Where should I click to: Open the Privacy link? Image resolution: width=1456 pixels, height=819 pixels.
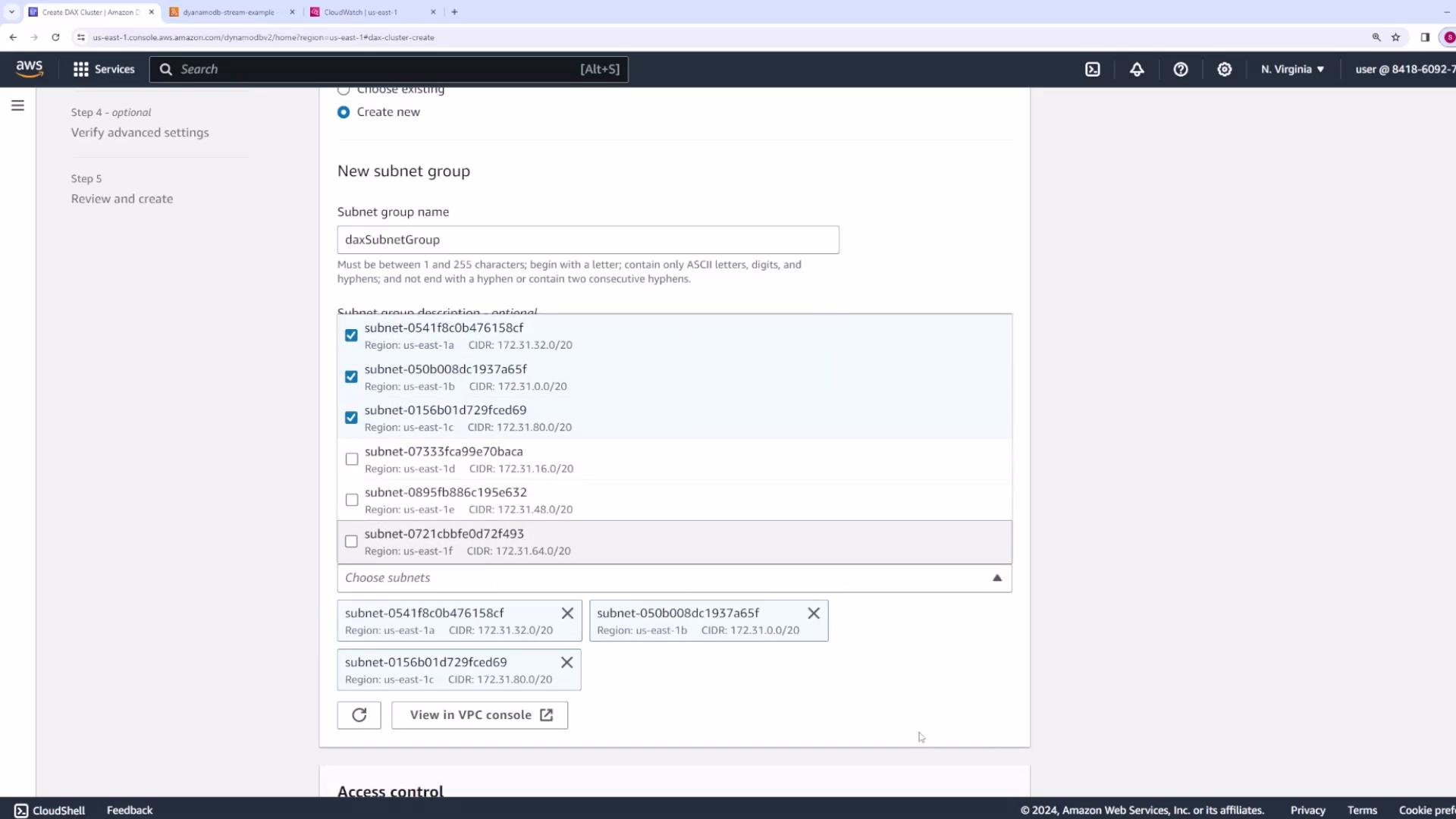(1308, 811)
